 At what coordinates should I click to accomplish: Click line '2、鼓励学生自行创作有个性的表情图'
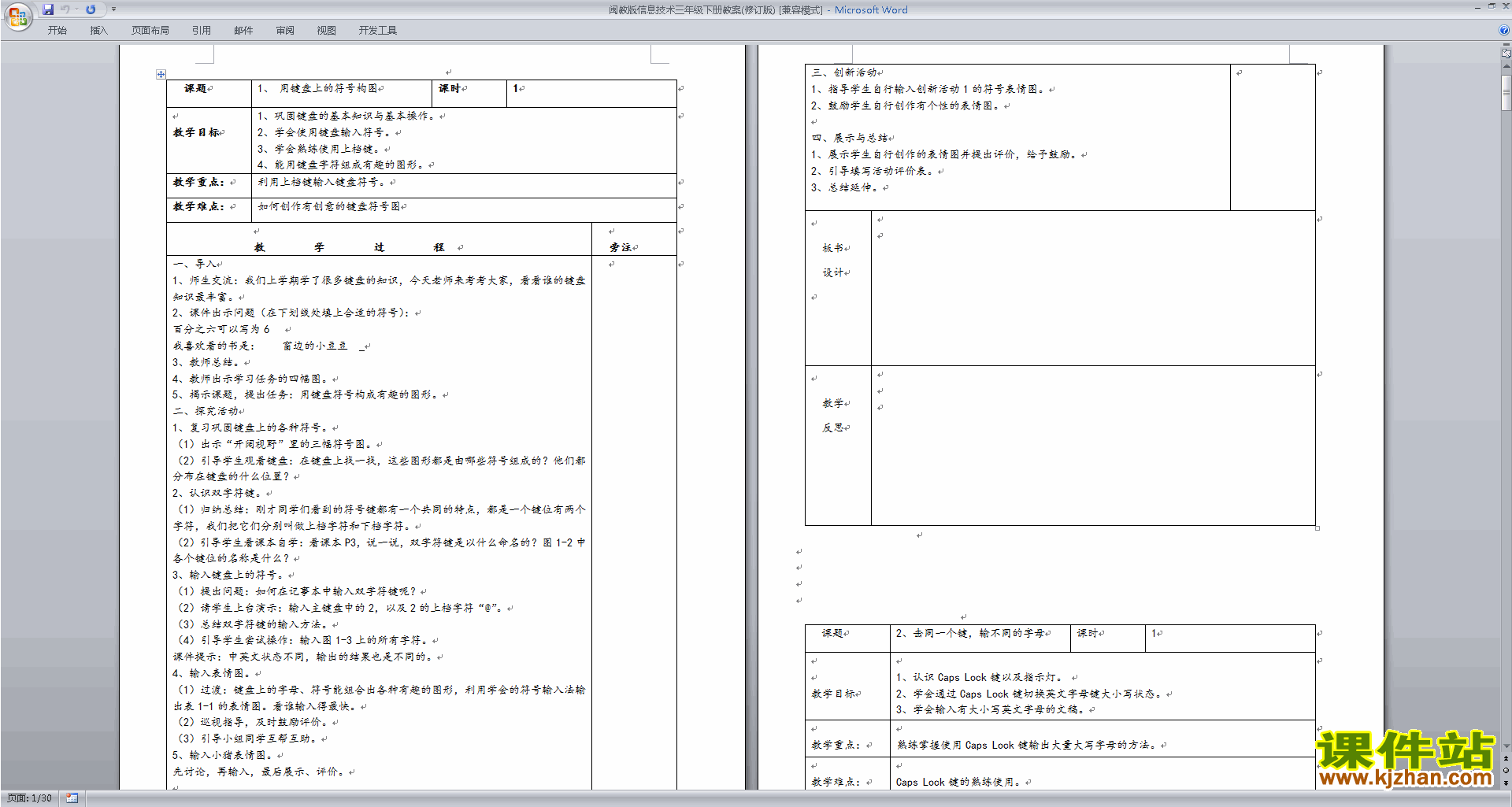click(x=906, y=106)
